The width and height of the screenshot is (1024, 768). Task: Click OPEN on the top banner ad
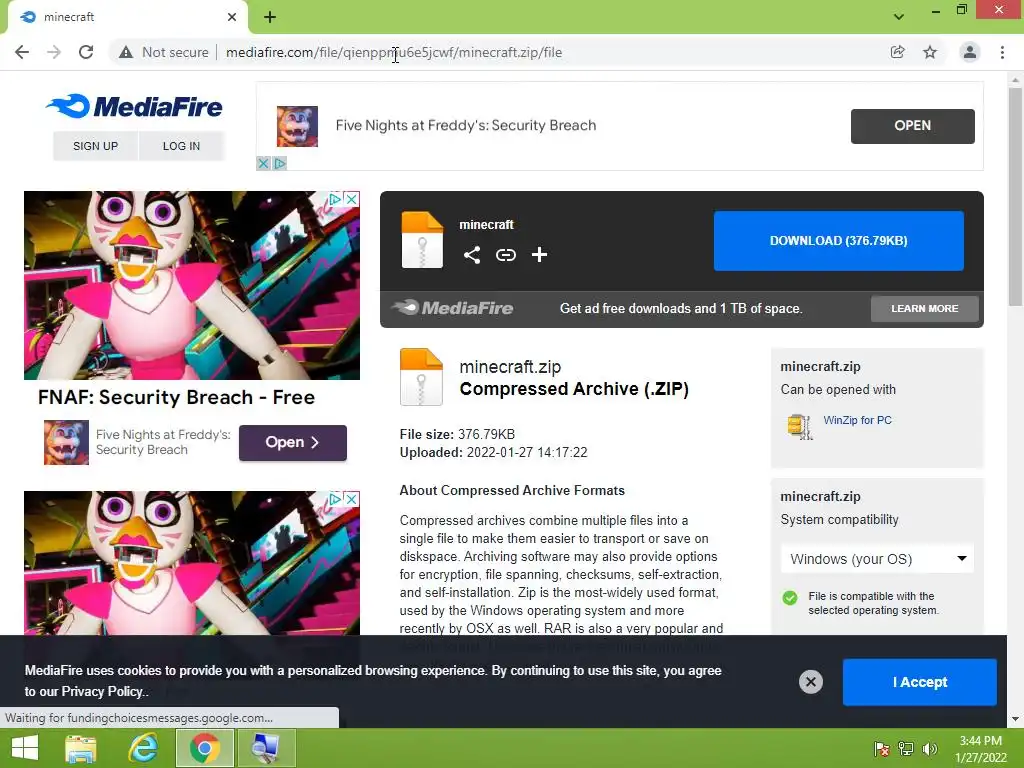pos(912,126)
